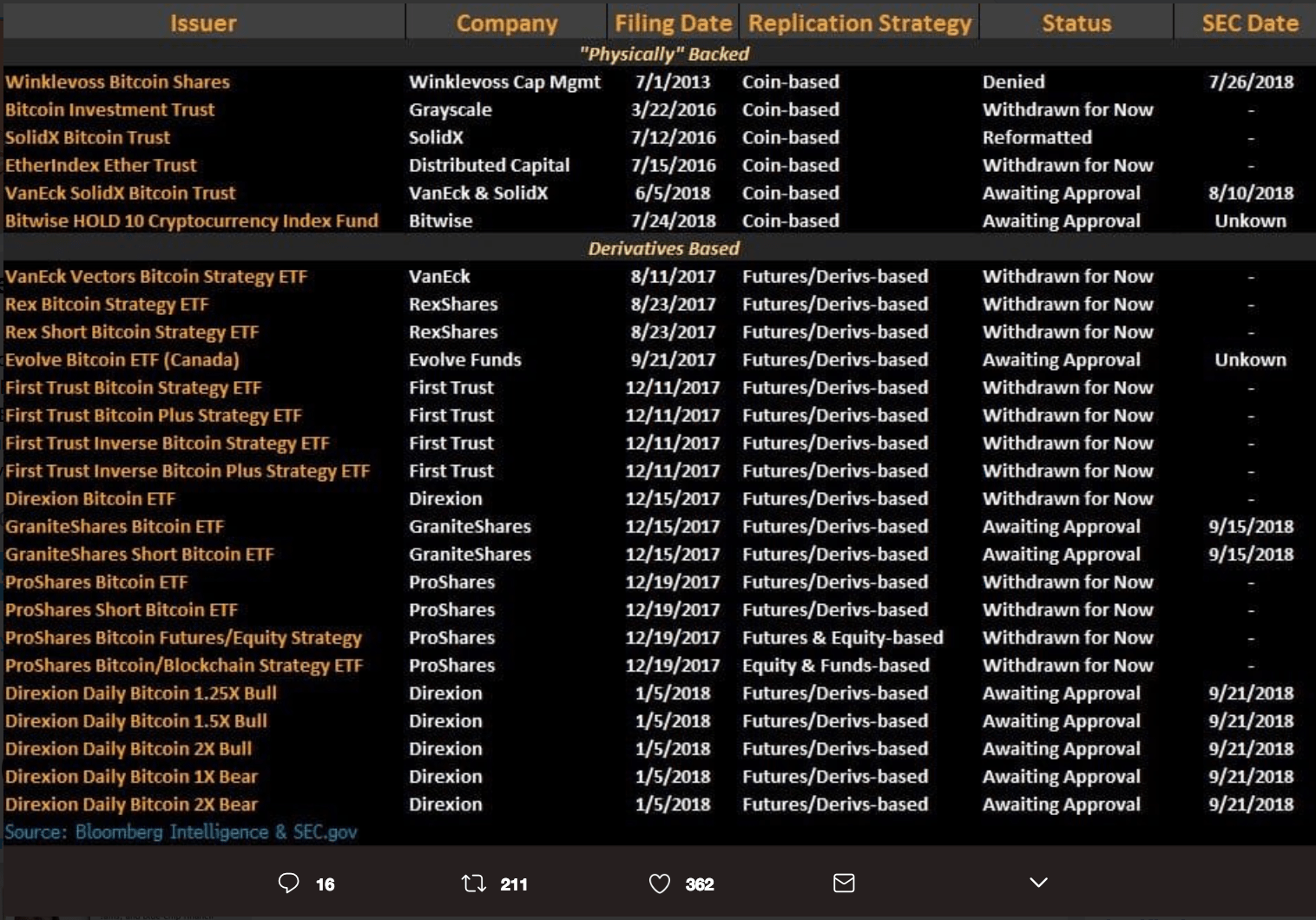Viewport: 1316px width, 920px height.
Task: Click First Trust Bitcoin Strategy ETF
Action: 134,387
